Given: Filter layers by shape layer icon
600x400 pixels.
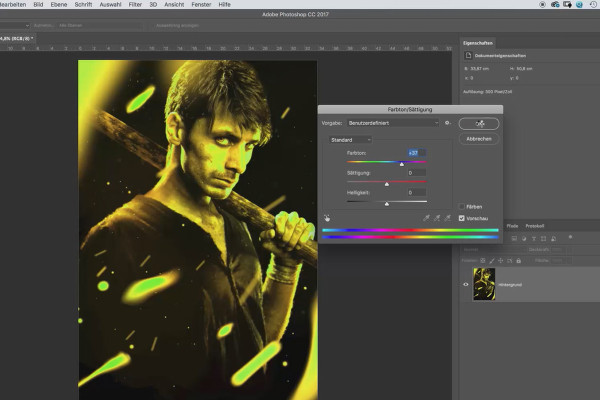Looking at the screenshot, I should (x=543, y=238).
